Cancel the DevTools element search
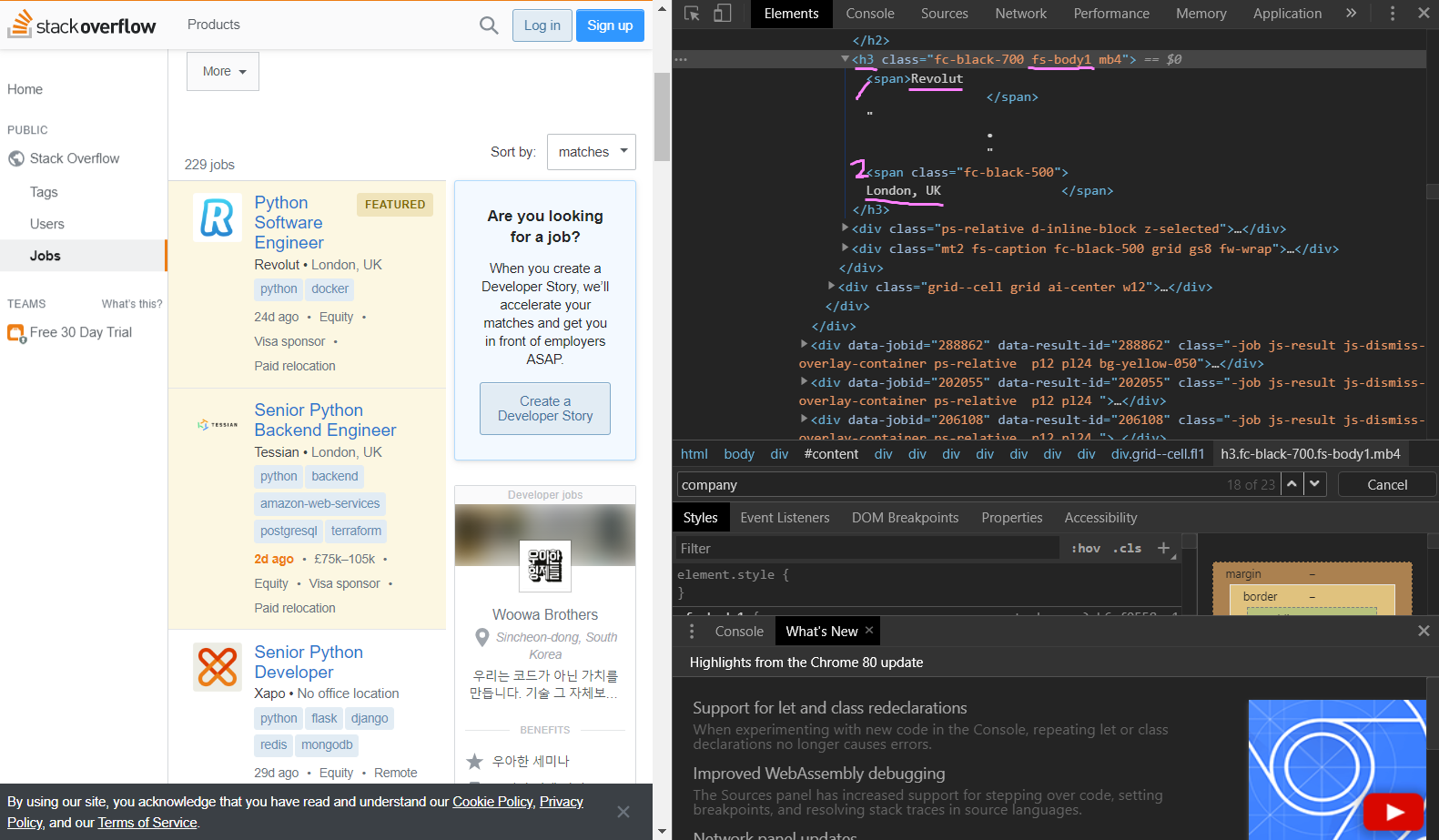The image size is (1439, 840). [1387, 484]
